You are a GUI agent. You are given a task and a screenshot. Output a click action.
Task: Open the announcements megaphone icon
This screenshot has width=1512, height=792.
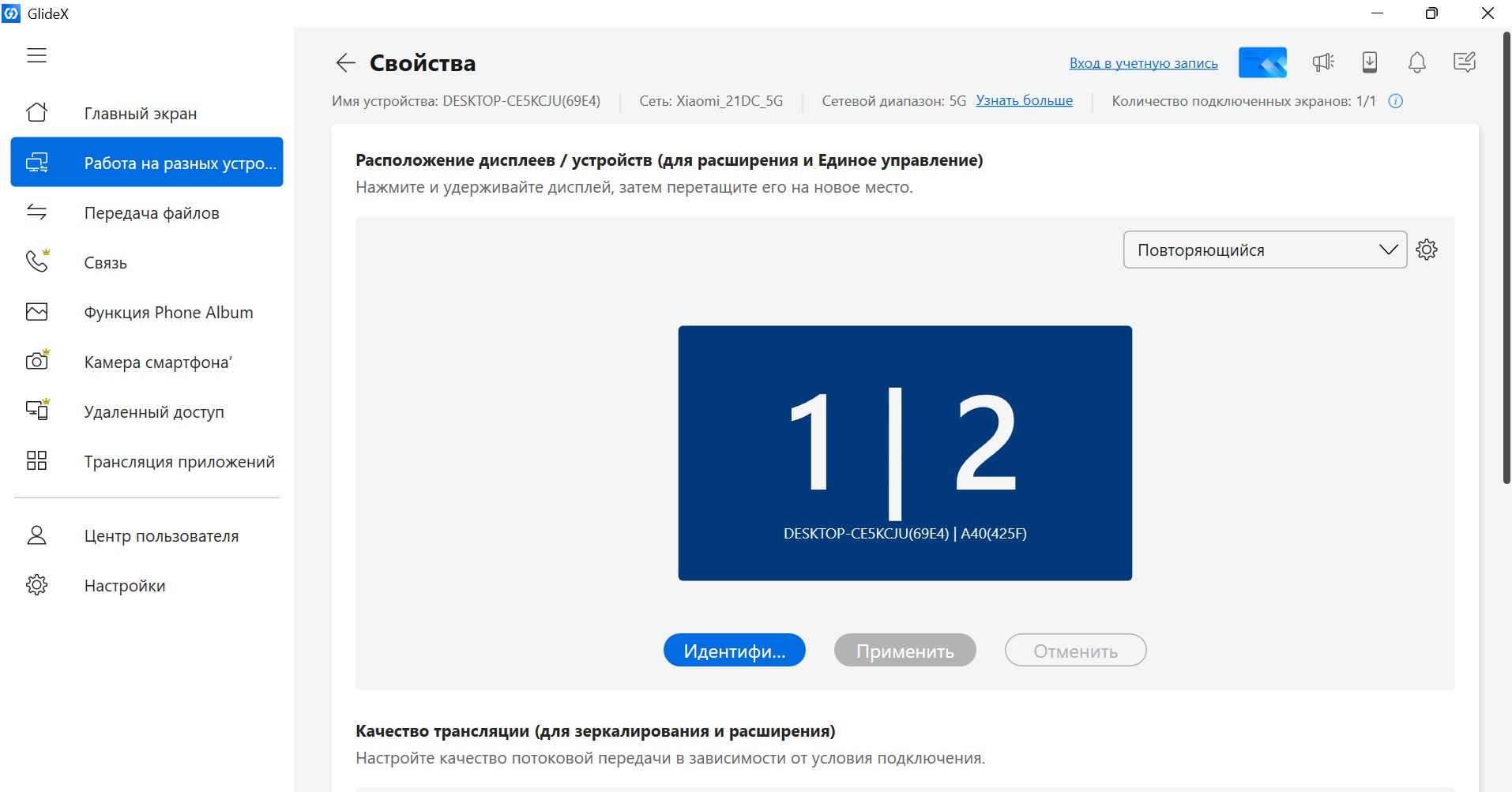click(x=1323, y=62)
